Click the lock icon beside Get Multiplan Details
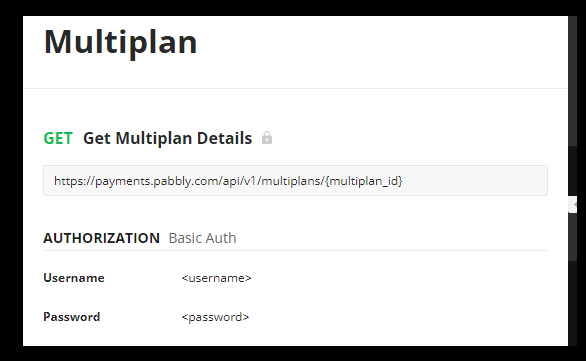Screen dimensions: 586x361 coord(267,138)
